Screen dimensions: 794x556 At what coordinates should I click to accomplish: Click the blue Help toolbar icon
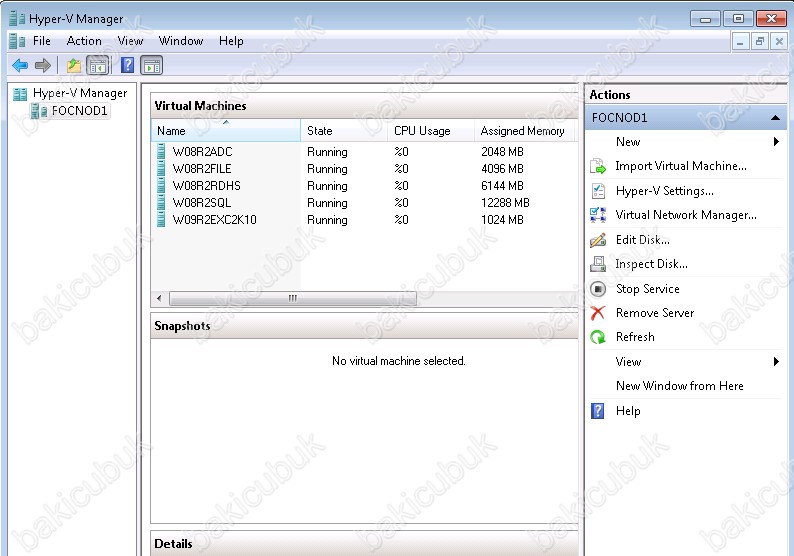[128, 65]
